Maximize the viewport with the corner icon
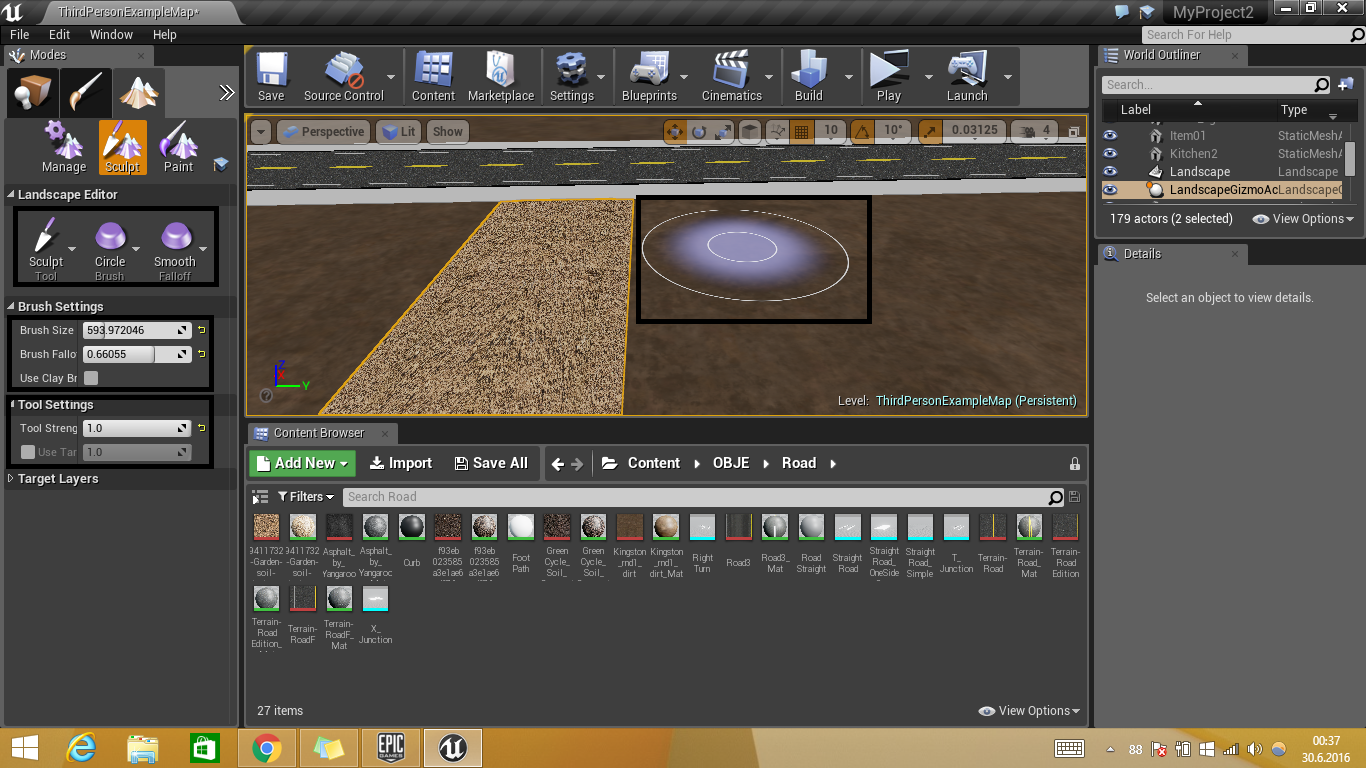Image resolution: width=1366 pixels, height=768 pixels. point(1074,131)
